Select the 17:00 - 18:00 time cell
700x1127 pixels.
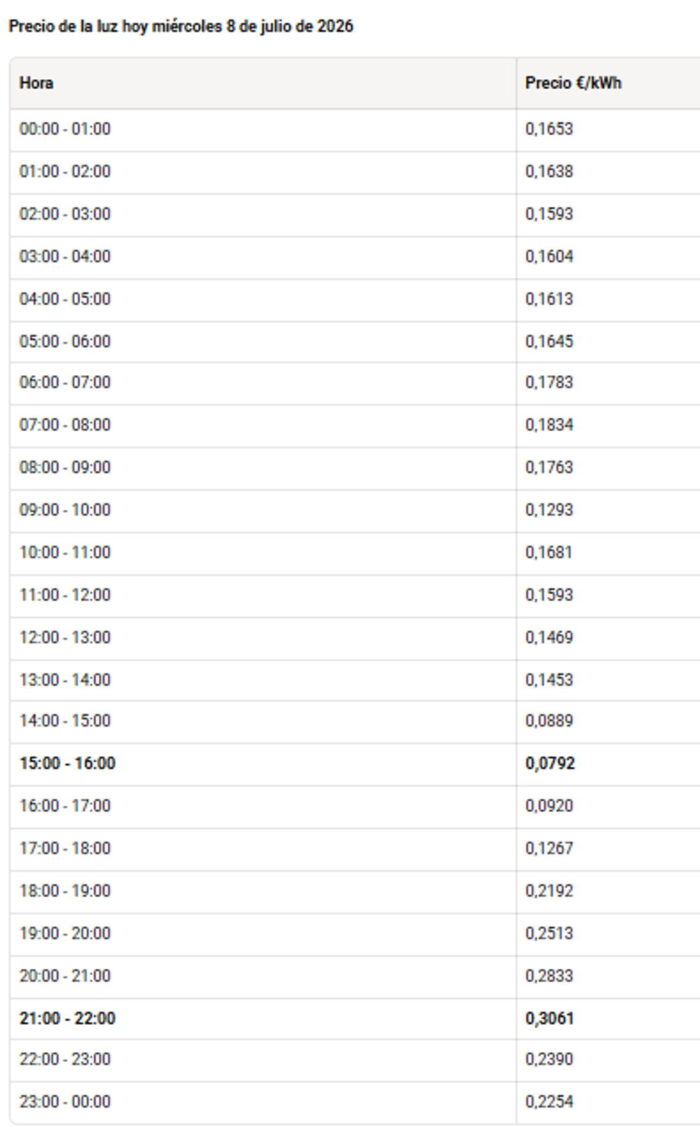[x=65, y=848]
